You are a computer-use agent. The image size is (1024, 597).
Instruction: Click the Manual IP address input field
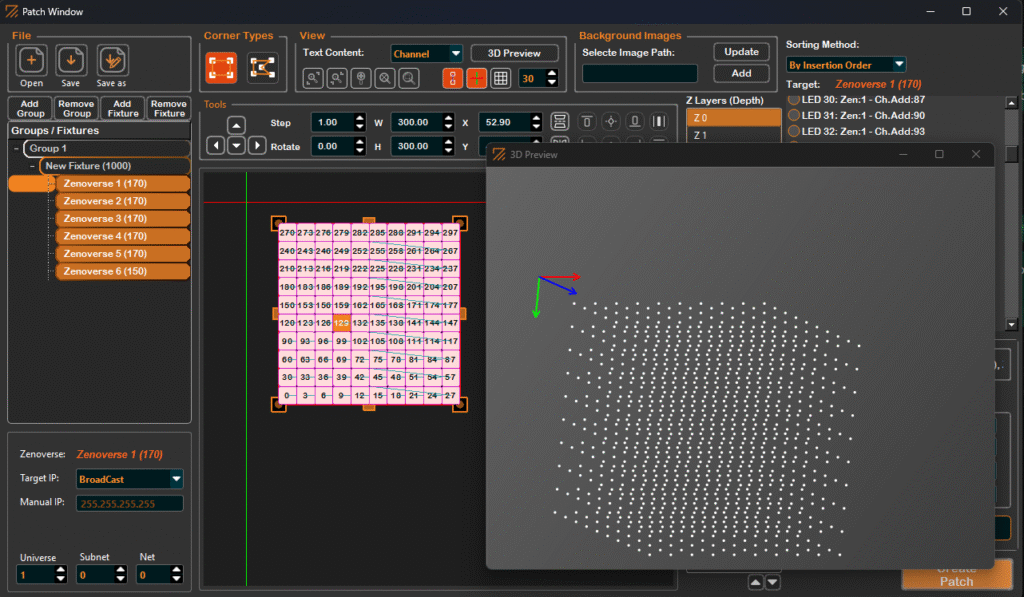129,503
